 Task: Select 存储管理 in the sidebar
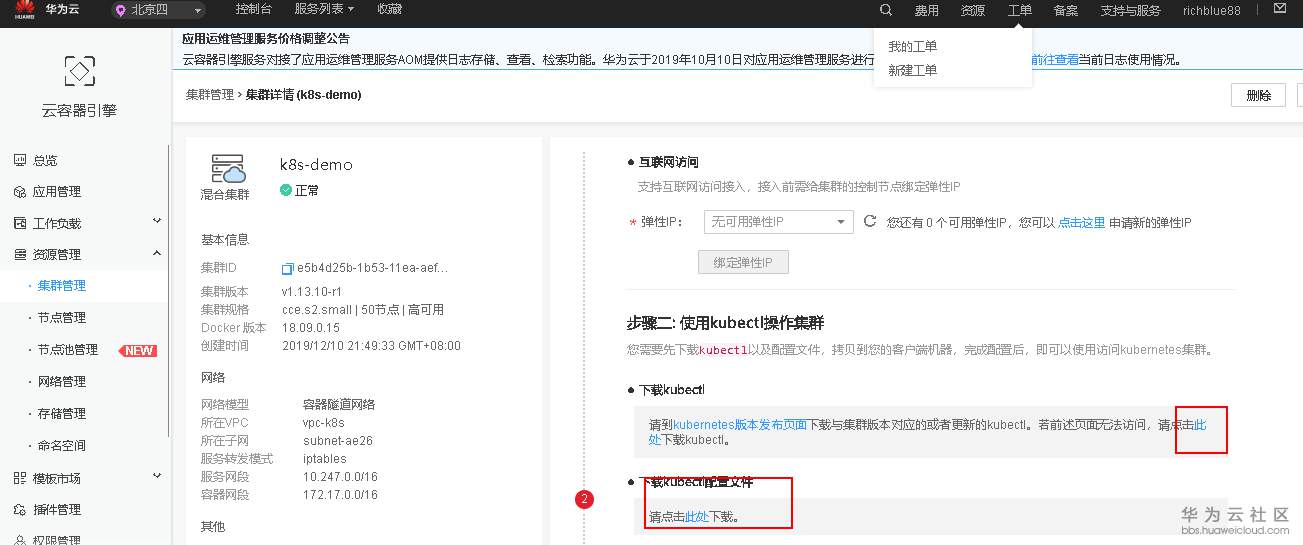click(62, 414)
